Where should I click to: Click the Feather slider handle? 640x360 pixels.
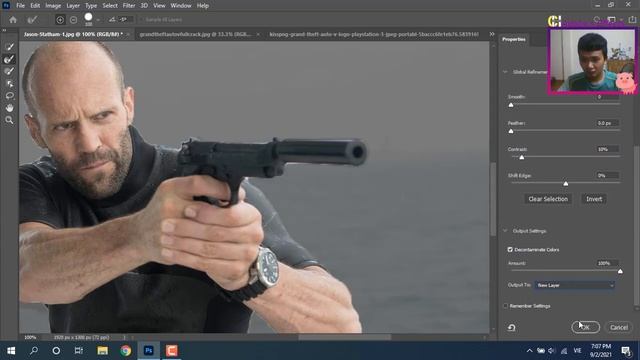click(511, 131)
